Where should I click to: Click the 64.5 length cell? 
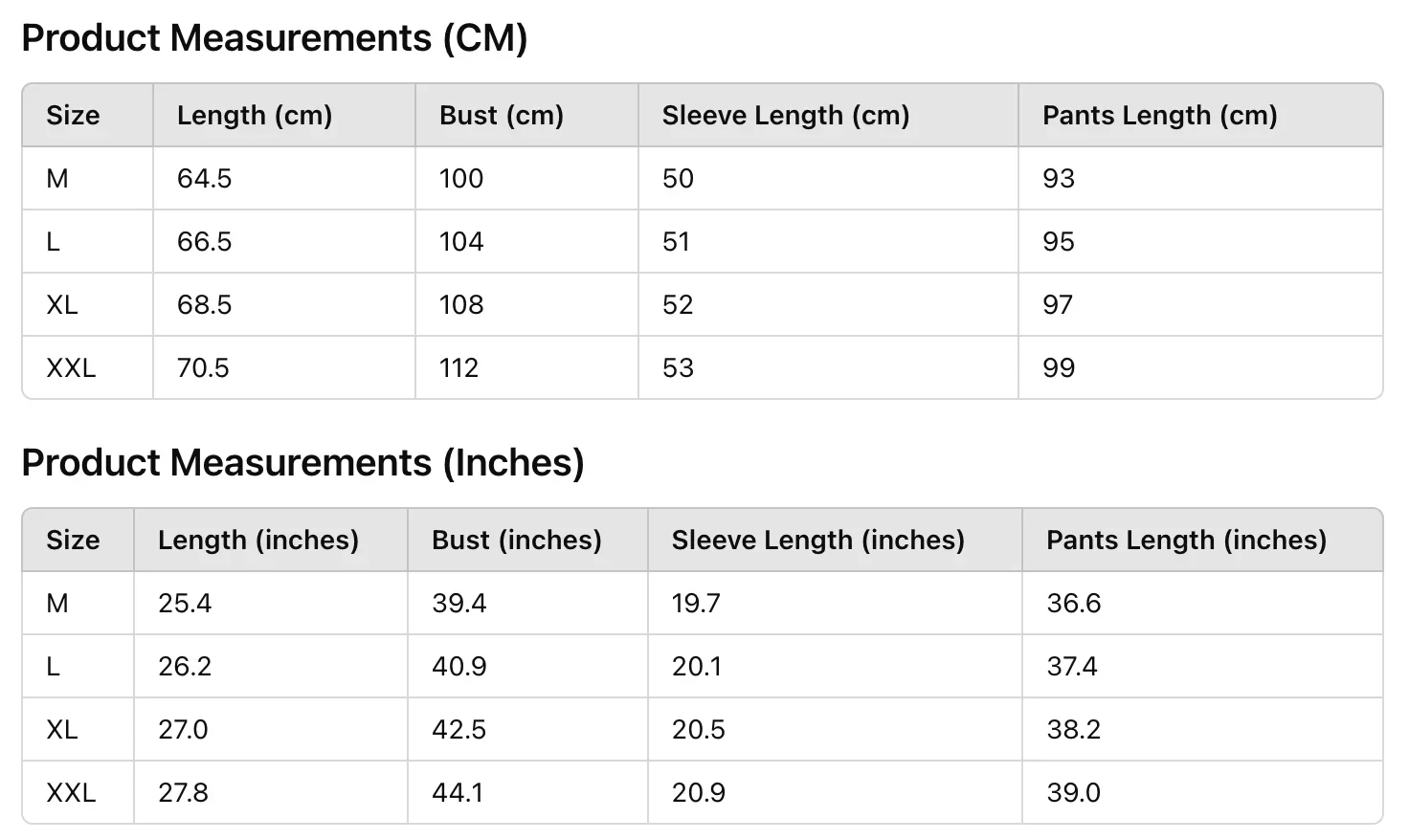click(x=284, y=179)
